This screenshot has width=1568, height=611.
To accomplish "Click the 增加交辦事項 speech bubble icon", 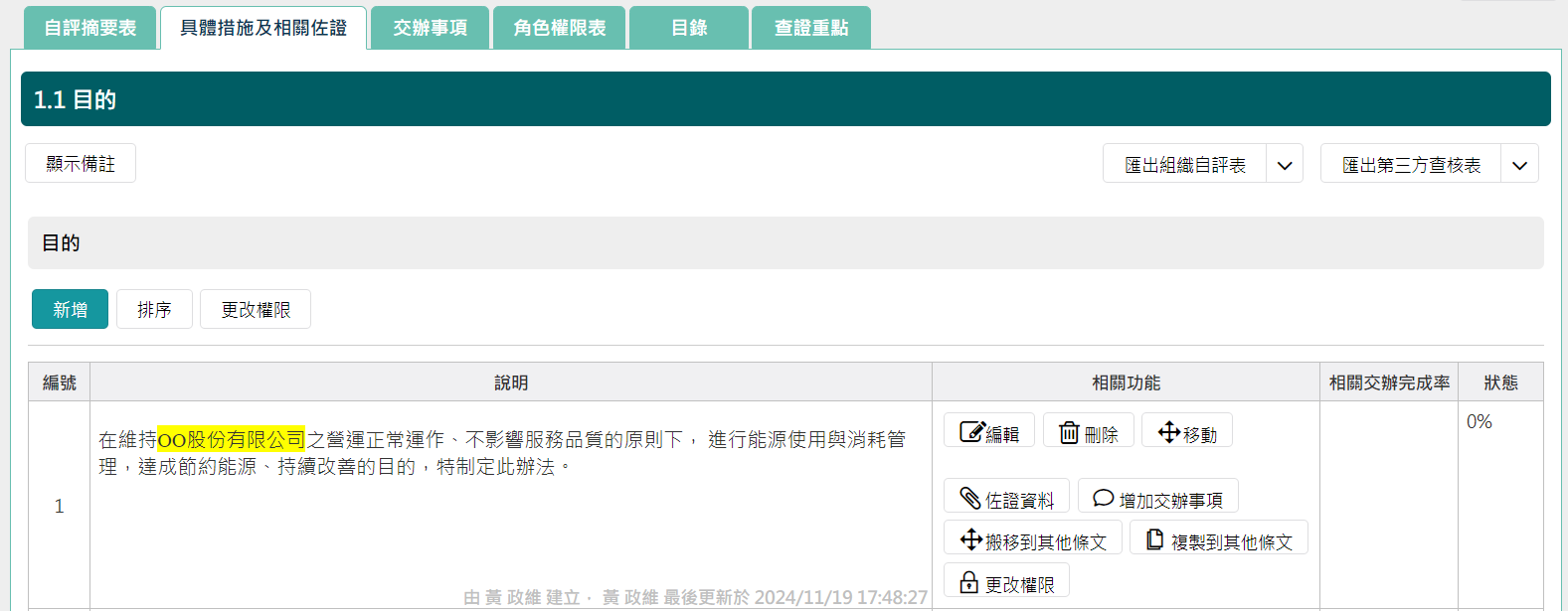I will pos(1103,499).
